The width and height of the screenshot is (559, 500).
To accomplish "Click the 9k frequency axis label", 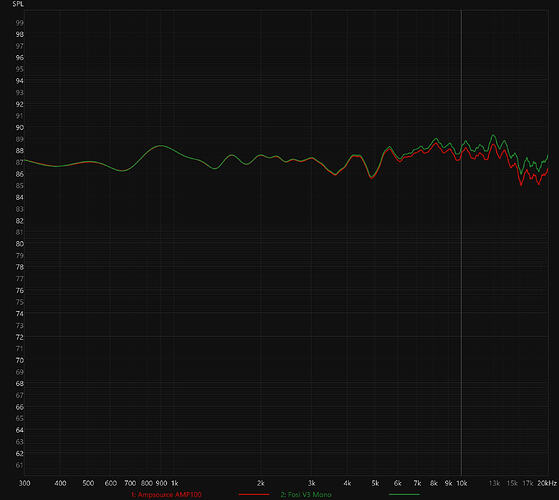I will (448, 483).
